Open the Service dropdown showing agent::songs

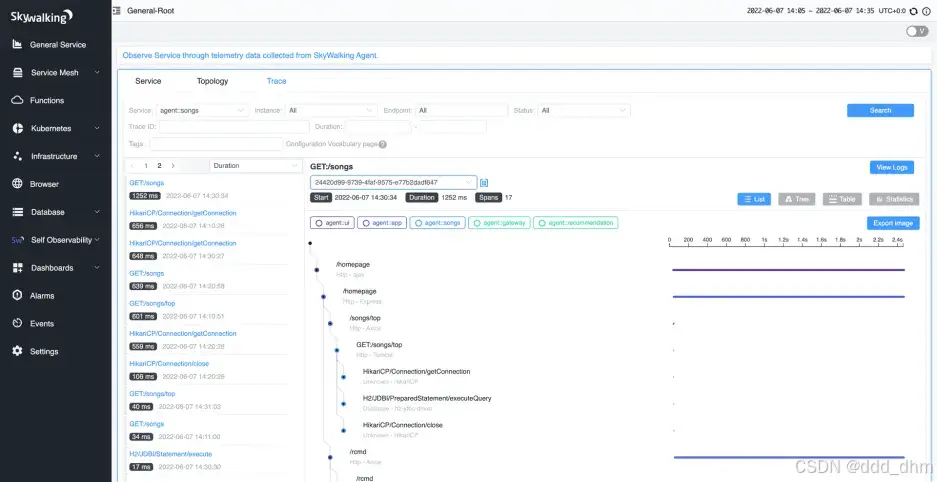coord(202,110)
